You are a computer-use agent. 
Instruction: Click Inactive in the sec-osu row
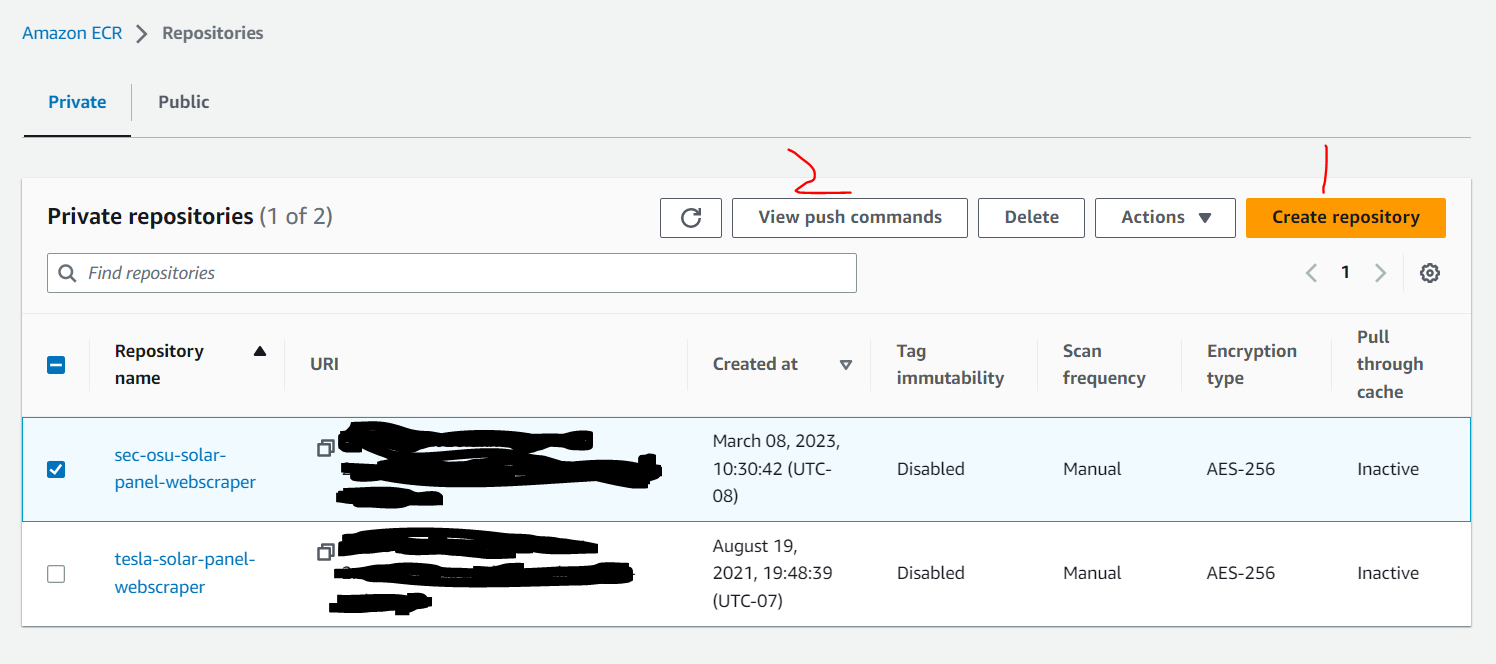click(1388, 469)
